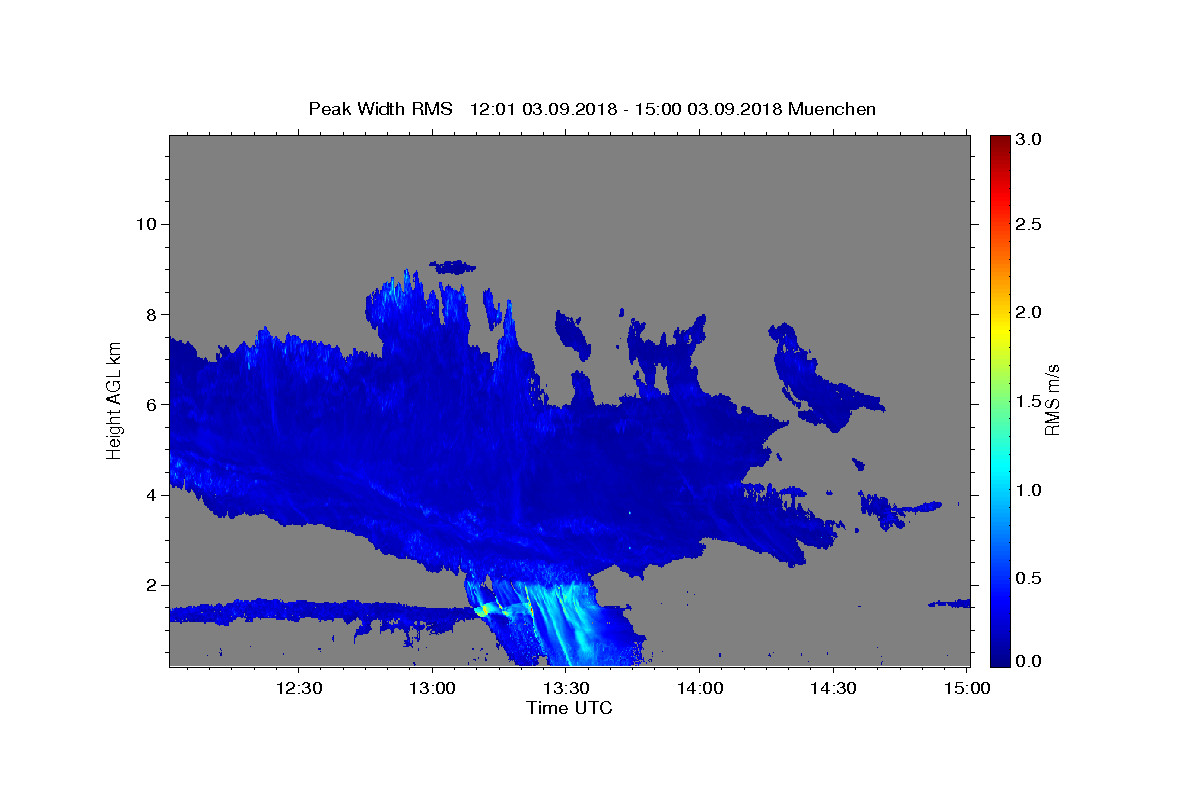Click the 13:00 time tick label
The image size is (1200, 800).
[433, 688]
